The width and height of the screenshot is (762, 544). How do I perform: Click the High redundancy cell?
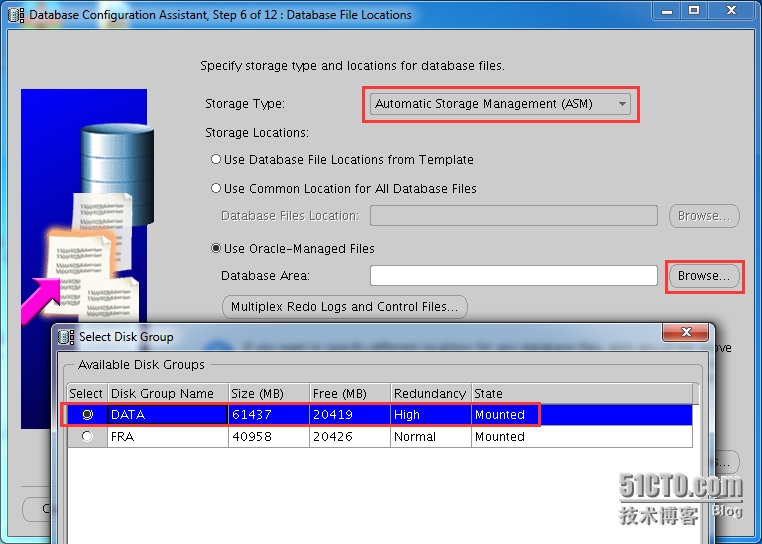click(x=431, y=415)
